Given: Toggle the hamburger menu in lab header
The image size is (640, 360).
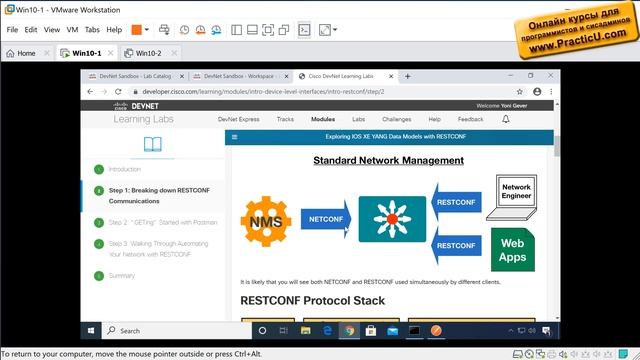Looking at the screenshot, I should point(235,137).
